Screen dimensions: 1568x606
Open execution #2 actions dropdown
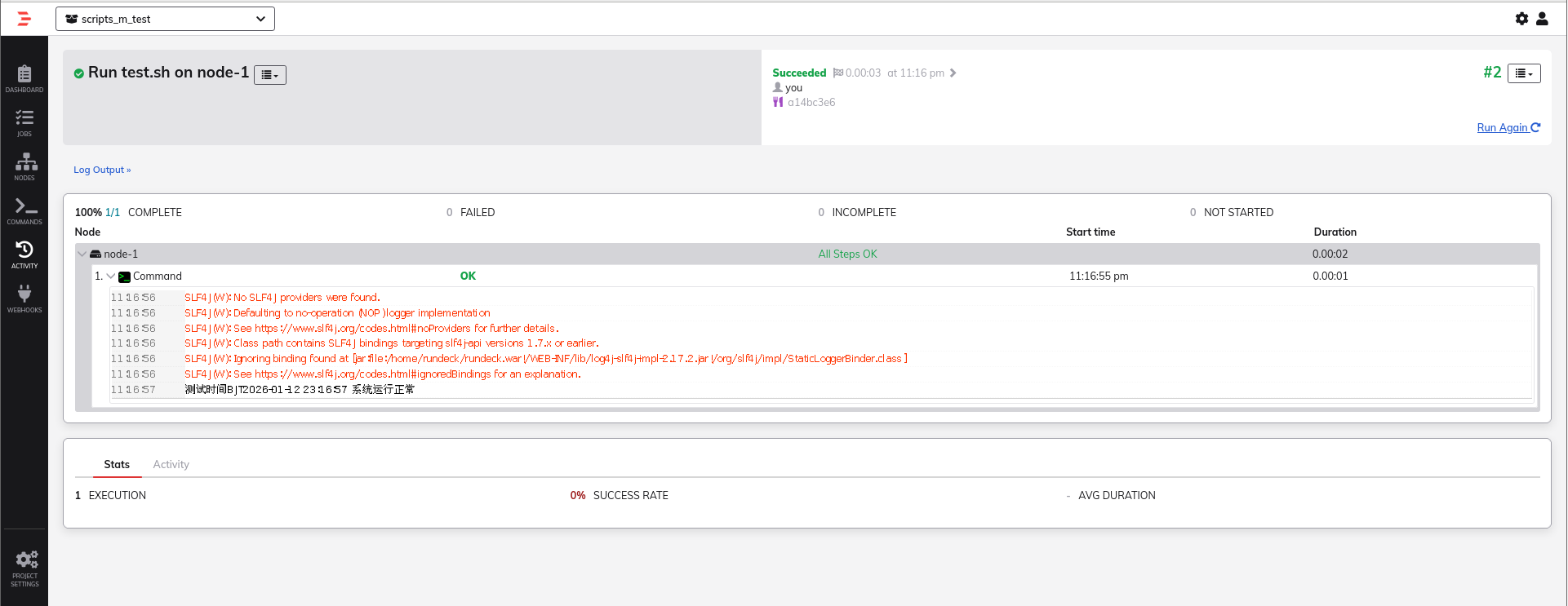click(x=1524, y=73)
